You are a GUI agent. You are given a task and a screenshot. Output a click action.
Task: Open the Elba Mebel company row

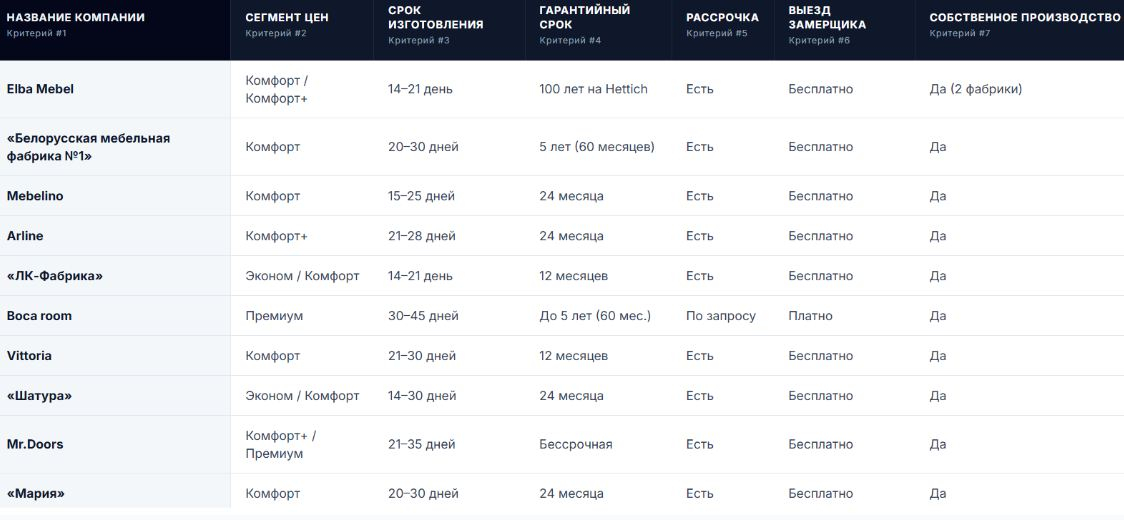tap(562, 89)
